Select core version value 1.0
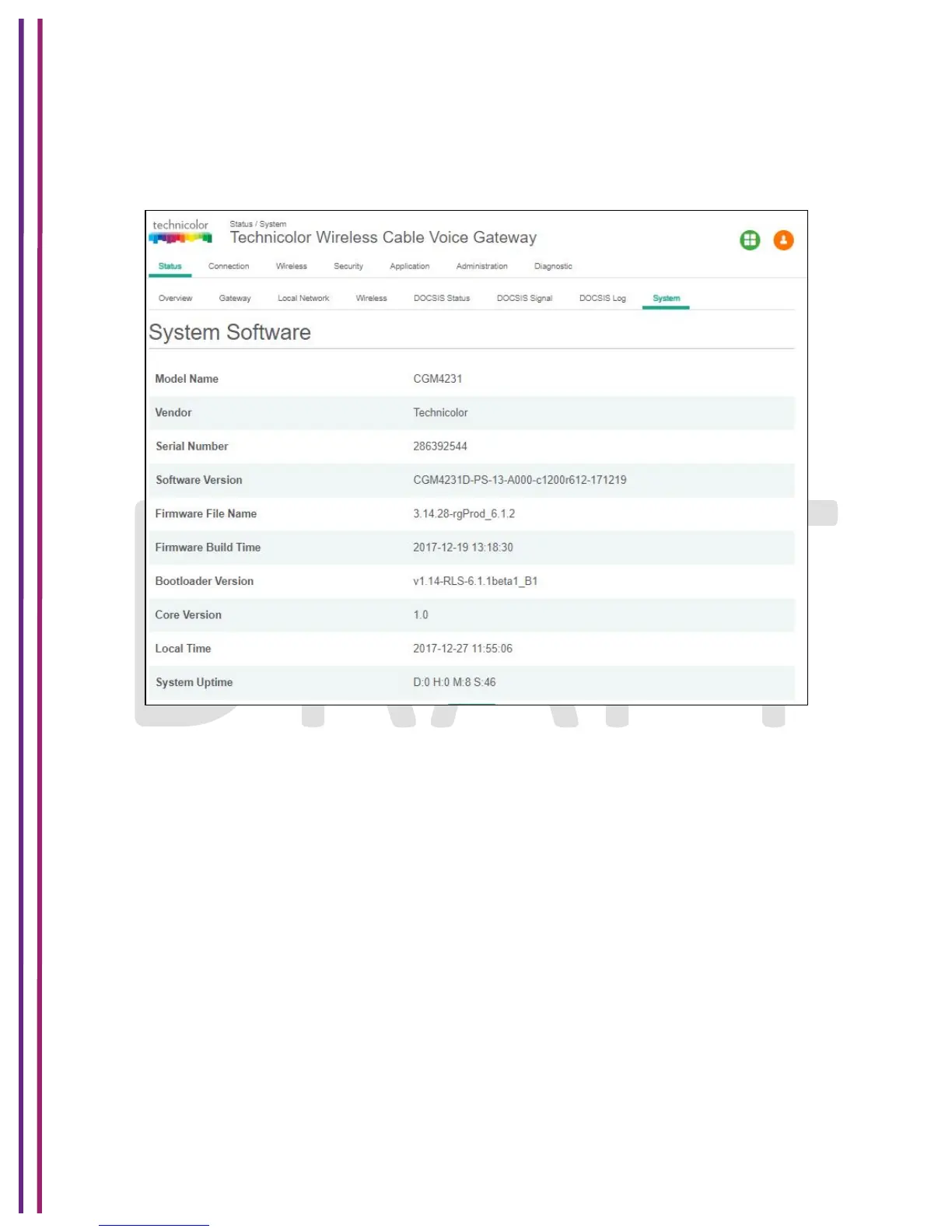952x1232 pixels. [421, 614]
